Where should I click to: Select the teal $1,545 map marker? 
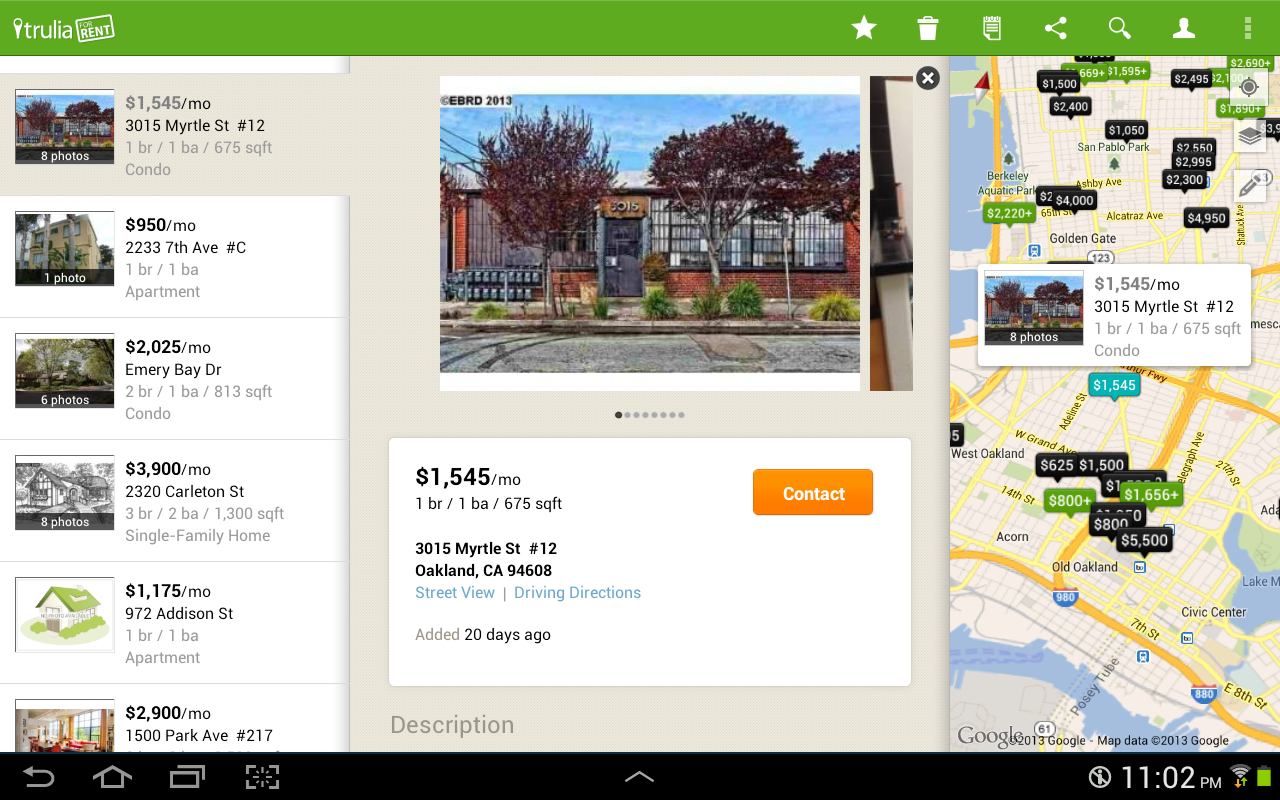[x=1114, y=387]
